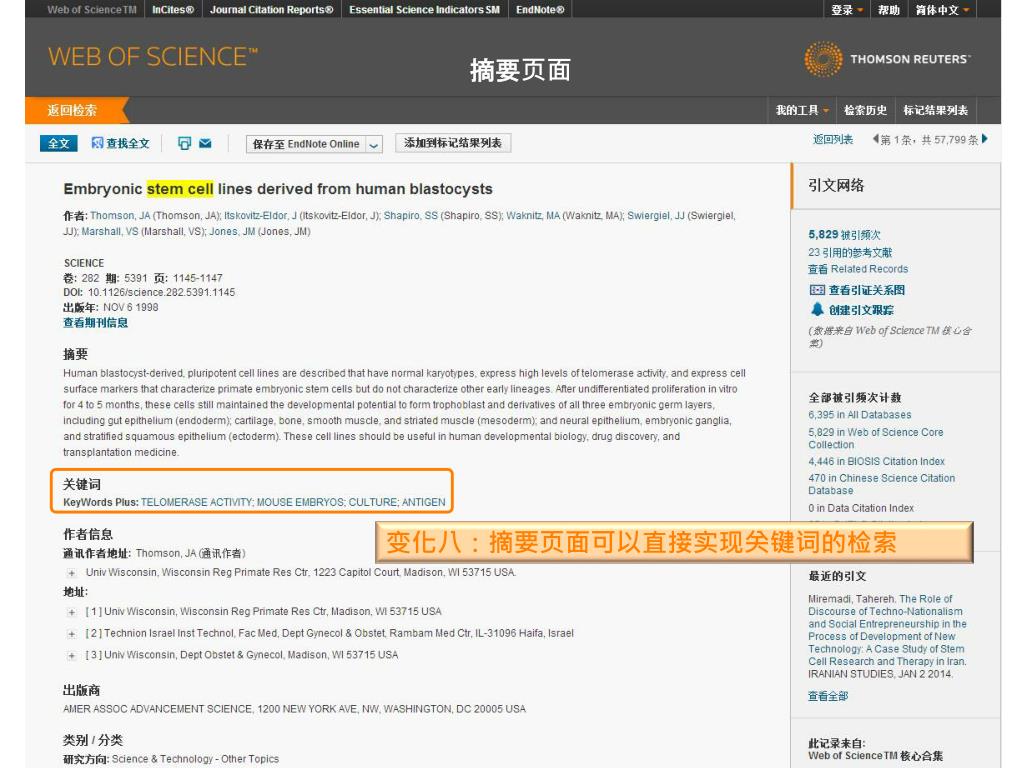Open EndNote in top bar
This screenshot has width=1024, height=768.
pos(540,10)
